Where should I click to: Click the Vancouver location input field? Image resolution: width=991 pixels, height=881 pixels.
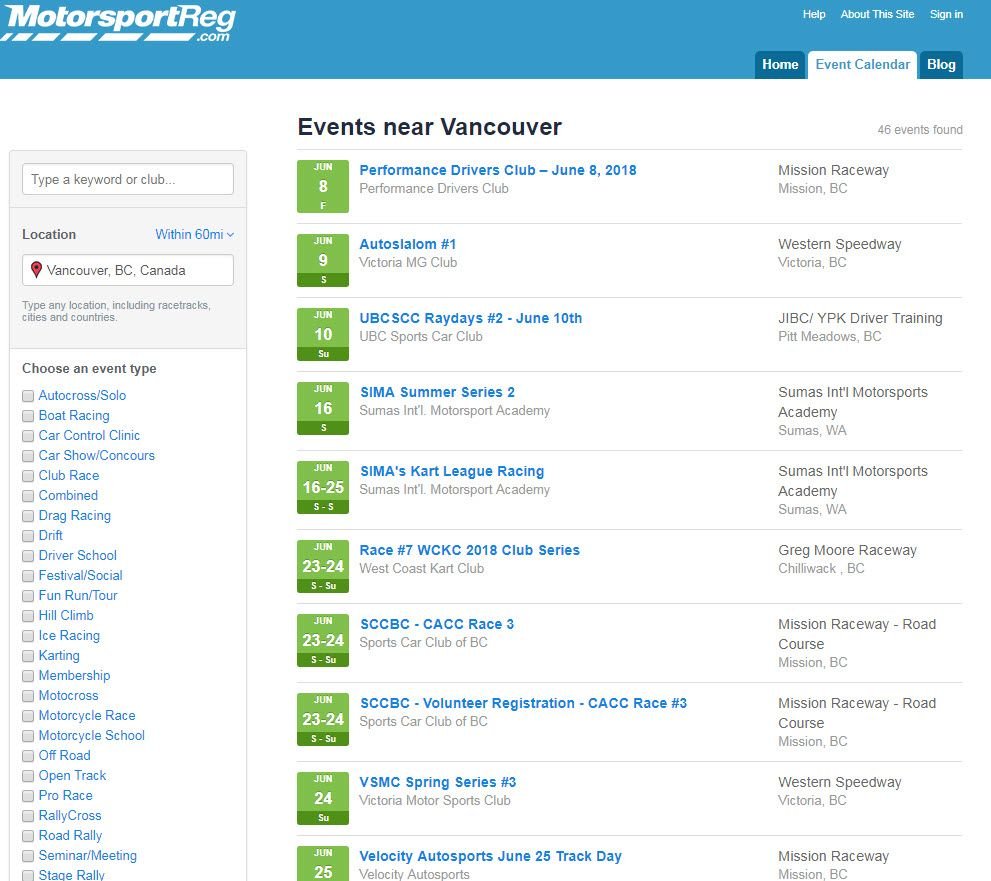[137, 270]
